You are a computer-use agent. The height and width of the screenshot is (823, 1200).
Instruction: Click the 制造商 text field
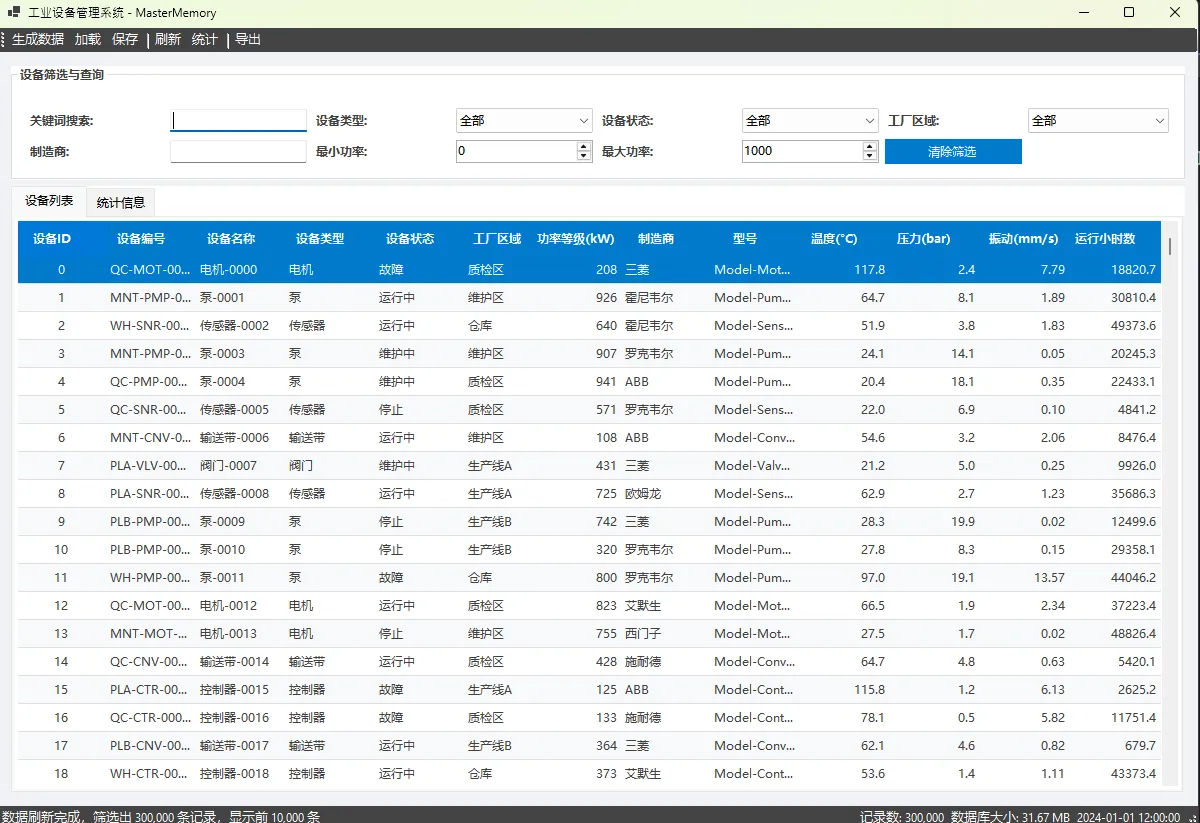click(238, 152)
